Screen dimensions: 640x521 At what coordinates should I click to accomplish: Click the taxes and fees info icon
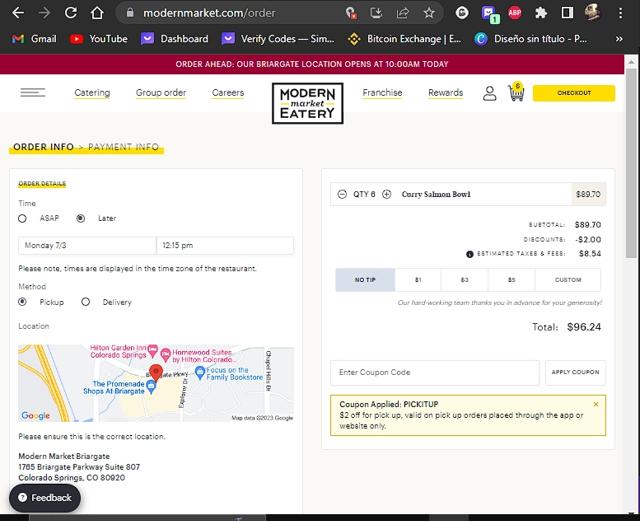469,254
